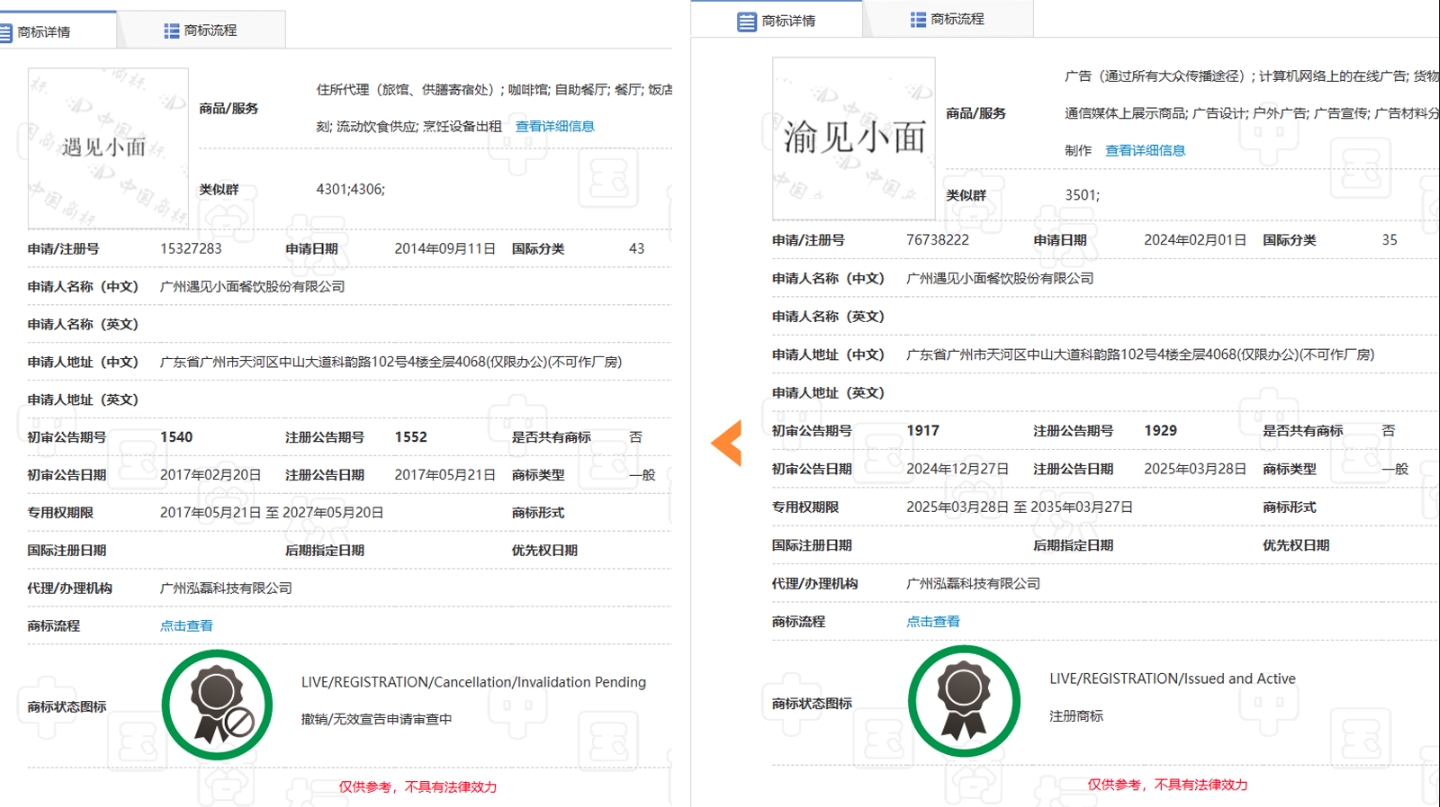Select preliminary announcement issue 1540
The width and height of the screenshot is (1440, 807).
[x=176, y=437]
